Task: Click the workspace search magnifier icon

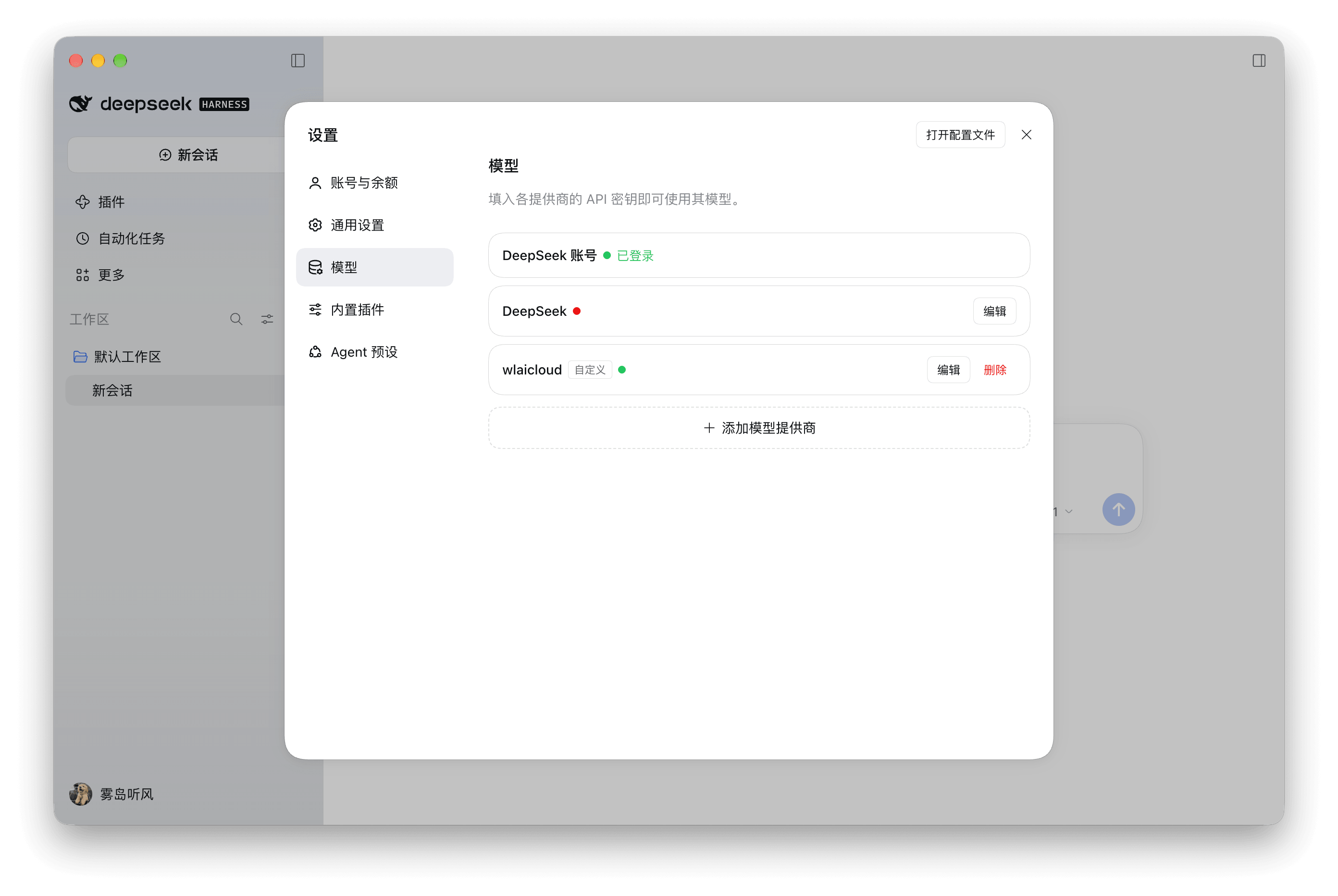Action: tap(236, 319)
